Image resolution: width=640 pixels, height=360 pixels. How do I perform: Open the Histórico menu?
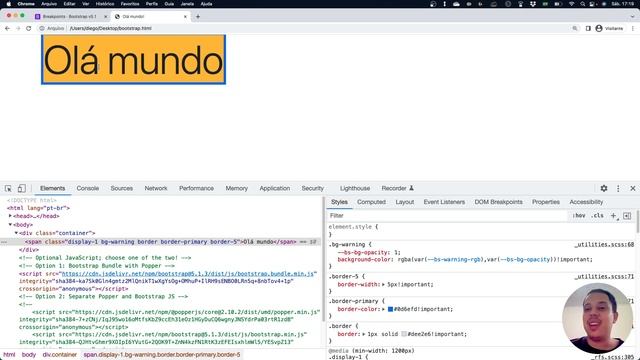105,4
